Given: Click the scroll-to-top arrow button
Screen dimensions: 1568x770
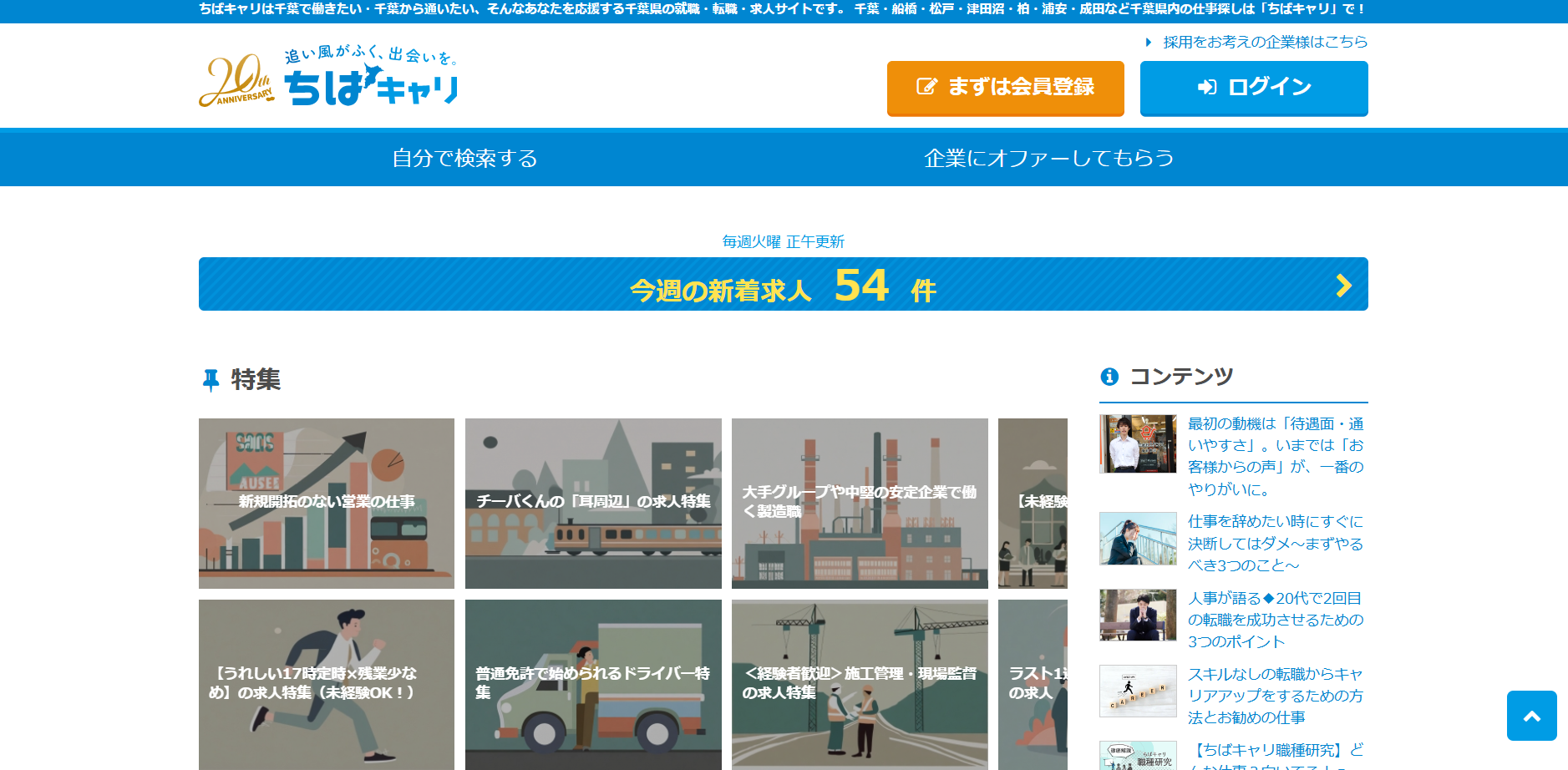Looking at the screenshot, I should pyautogui.click(x=1531, y=716).
